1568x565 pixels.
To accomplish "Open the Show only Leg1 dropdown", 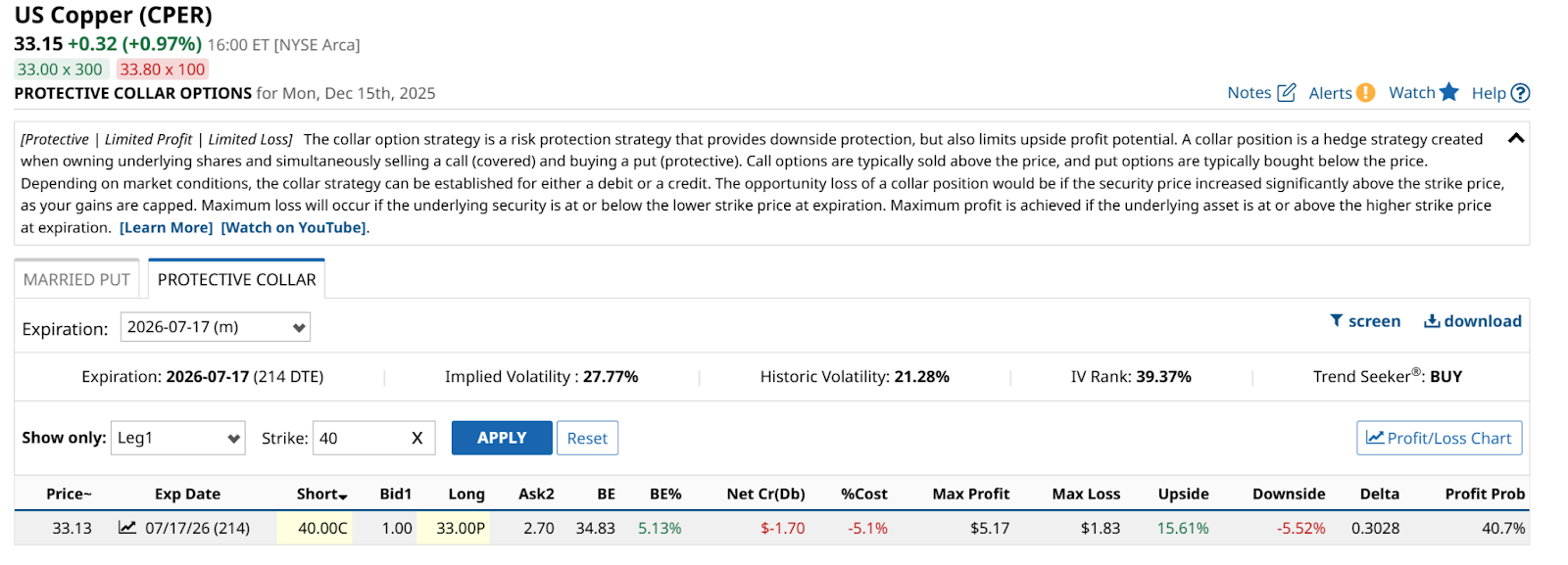I will pyautogui.click(x=177, y=439).
